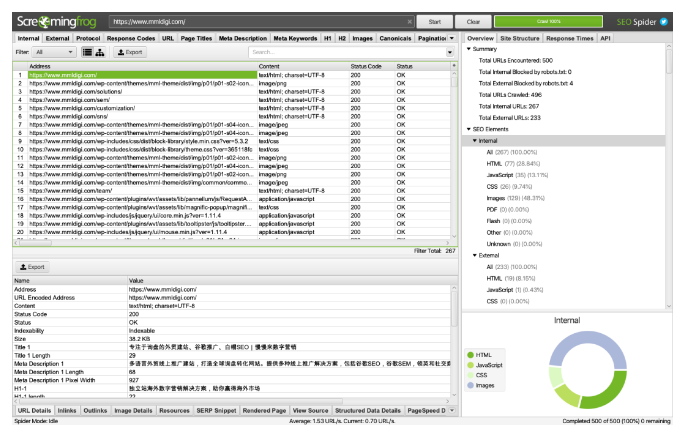Select the Overview tab
This screenshot has width=684, height=431.
point(480,38)
